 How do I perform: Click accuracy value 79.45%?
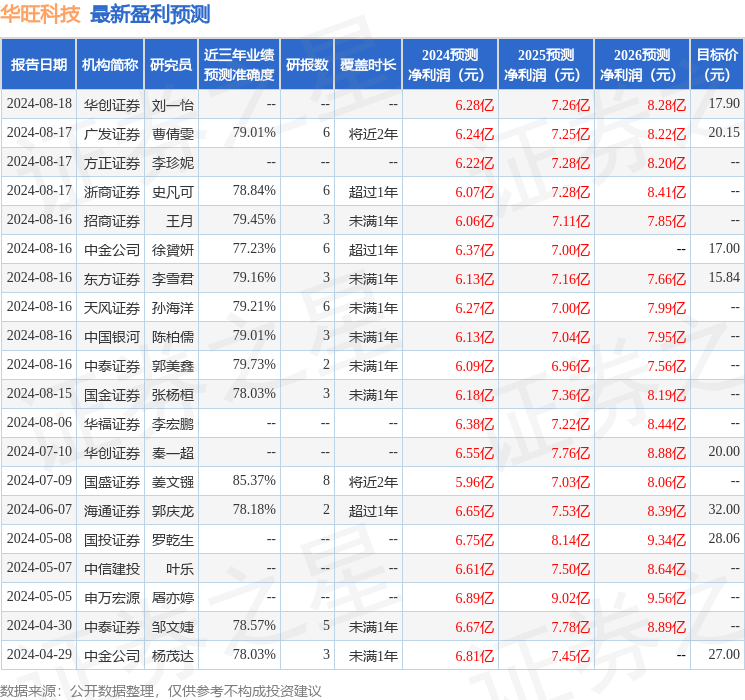[254, 220]
